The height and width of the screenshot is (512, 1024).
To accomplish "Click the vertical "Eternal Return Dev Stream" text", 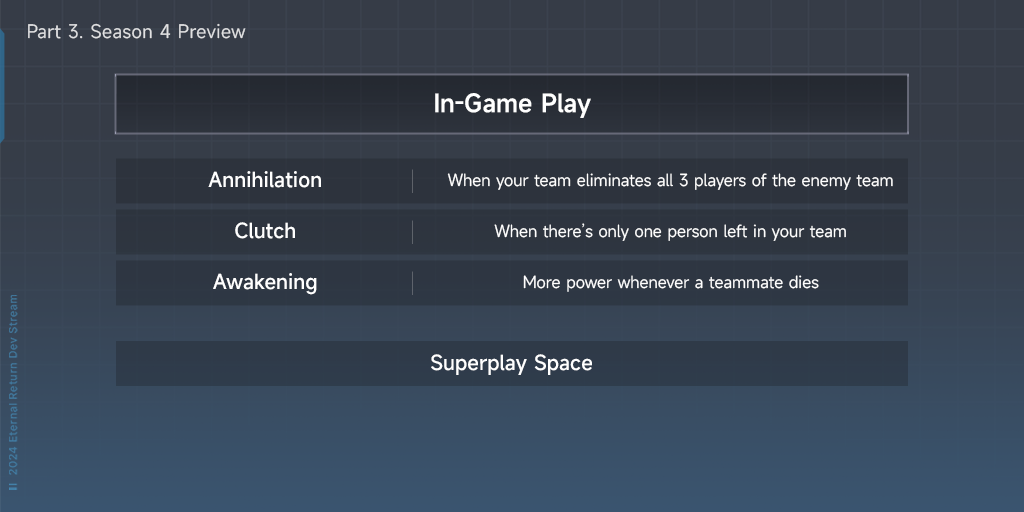I will point(13,370).
